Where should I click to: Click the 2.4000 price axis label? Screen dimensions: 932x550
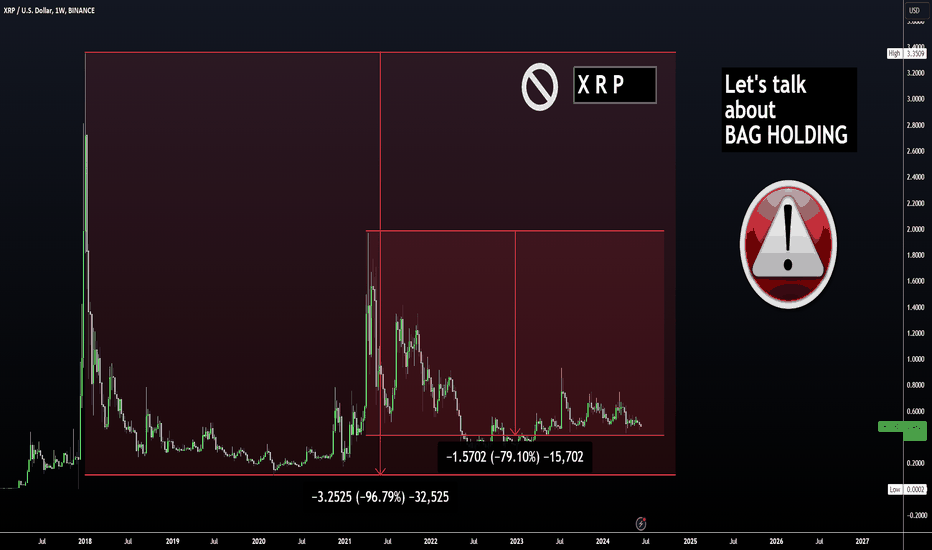[915, 177]
